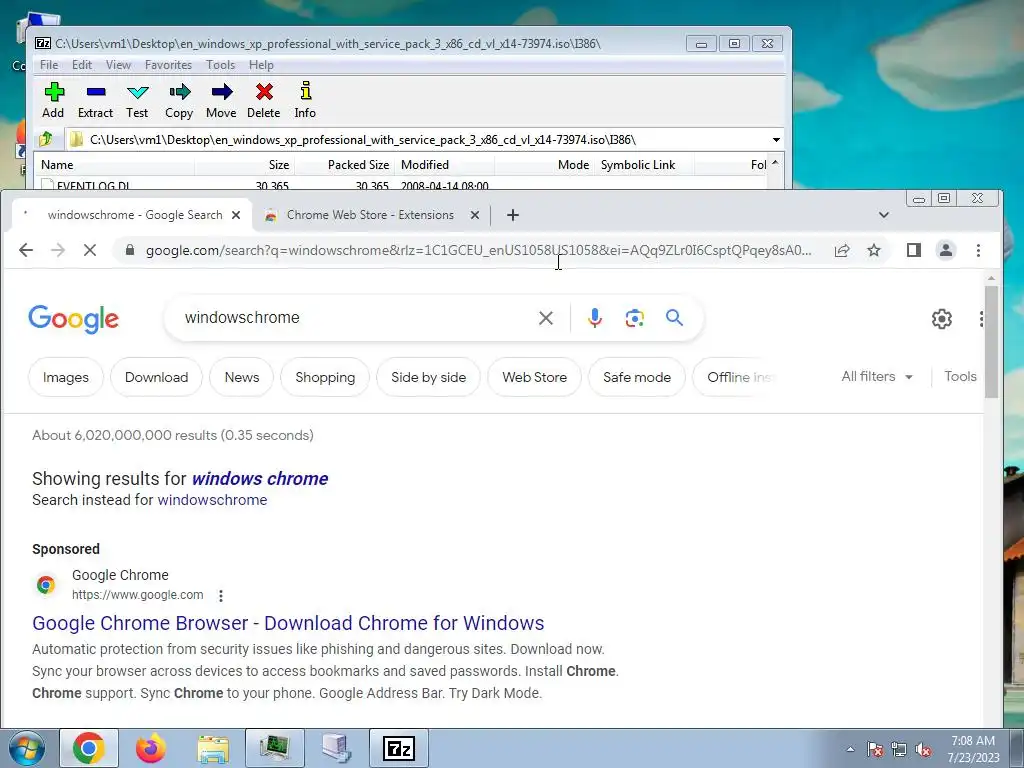Viewport: 1024px width, 768px height.
Task: Sort 7-Zip list by Mode column
Action: click(545, 165)
